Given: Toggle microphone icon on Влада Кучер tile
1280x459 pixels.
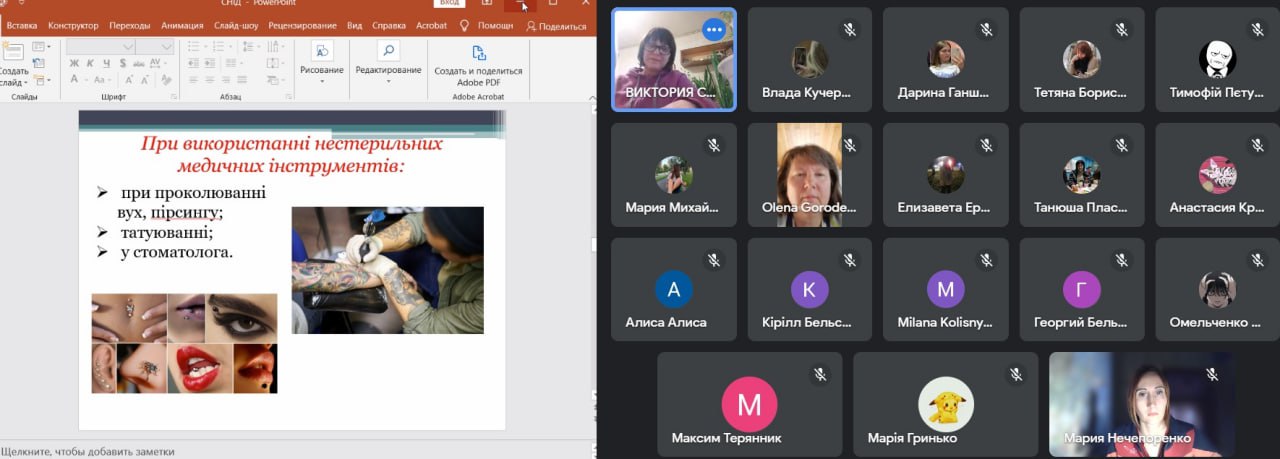Looking at the screenshot, I should 850,29.
